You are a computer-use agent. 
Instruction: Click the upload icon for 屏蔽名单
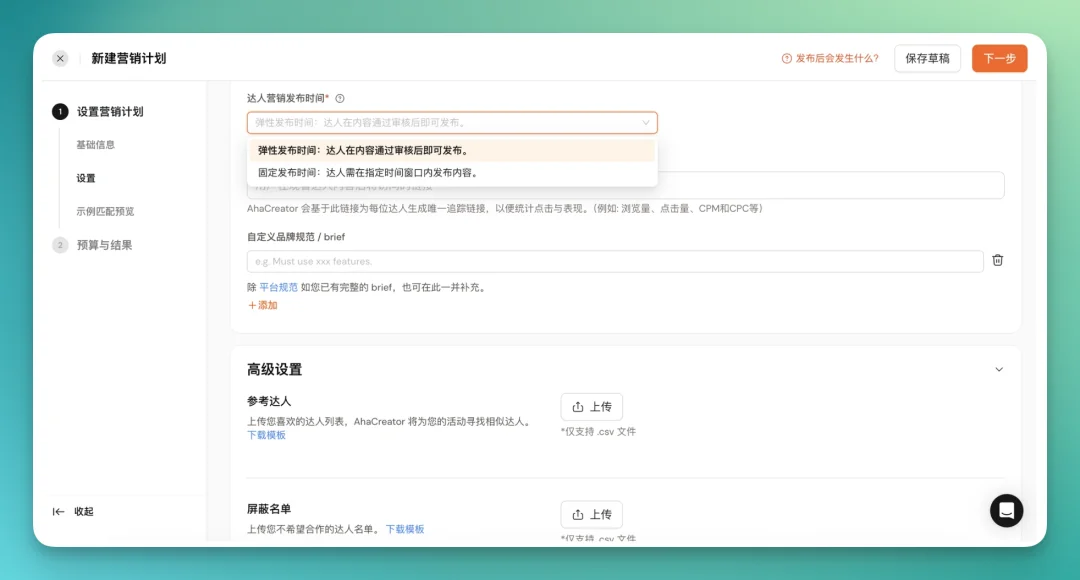point(580,514)
